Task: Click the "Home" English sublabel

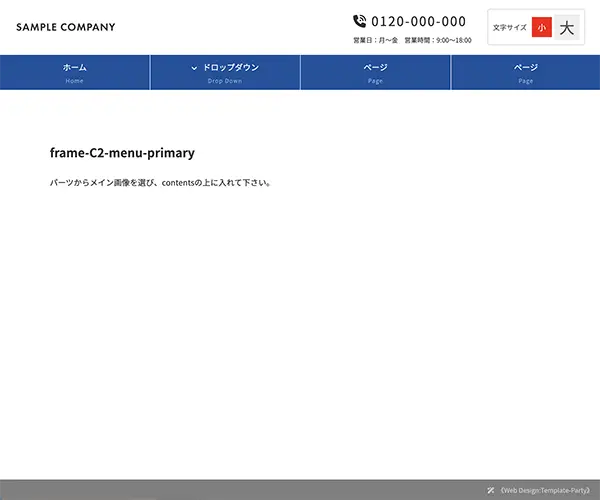Action: coord(75,81)
